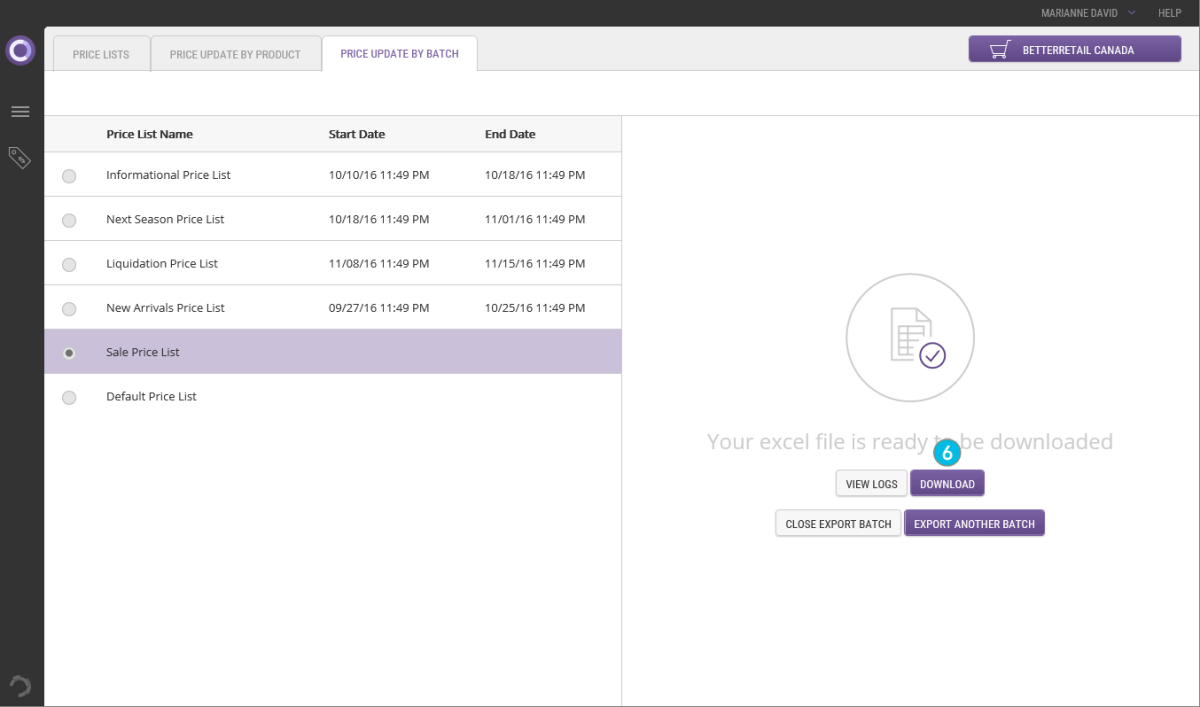Click the shopping cart icon
Image resolution: width=1200 pixels, height=707 pixels.
[x=998, y=50]
